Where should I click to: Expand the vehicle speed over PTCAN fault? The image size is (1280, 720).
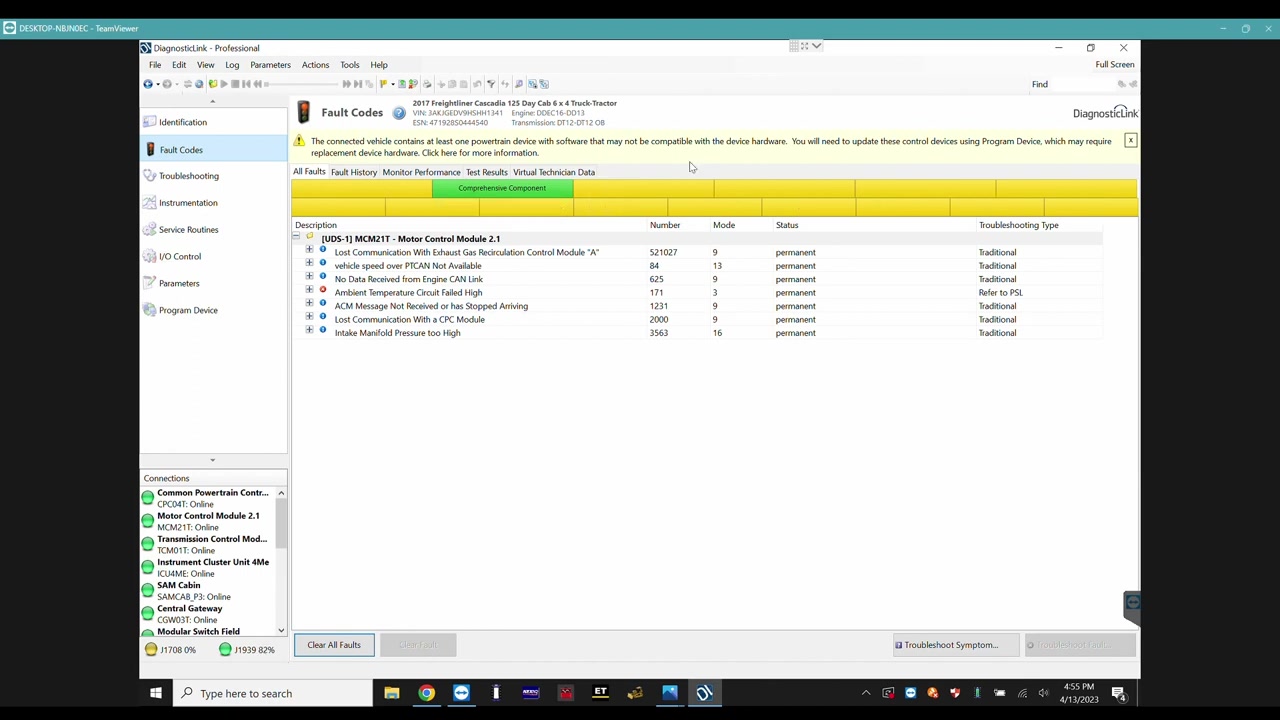point(309,263)
